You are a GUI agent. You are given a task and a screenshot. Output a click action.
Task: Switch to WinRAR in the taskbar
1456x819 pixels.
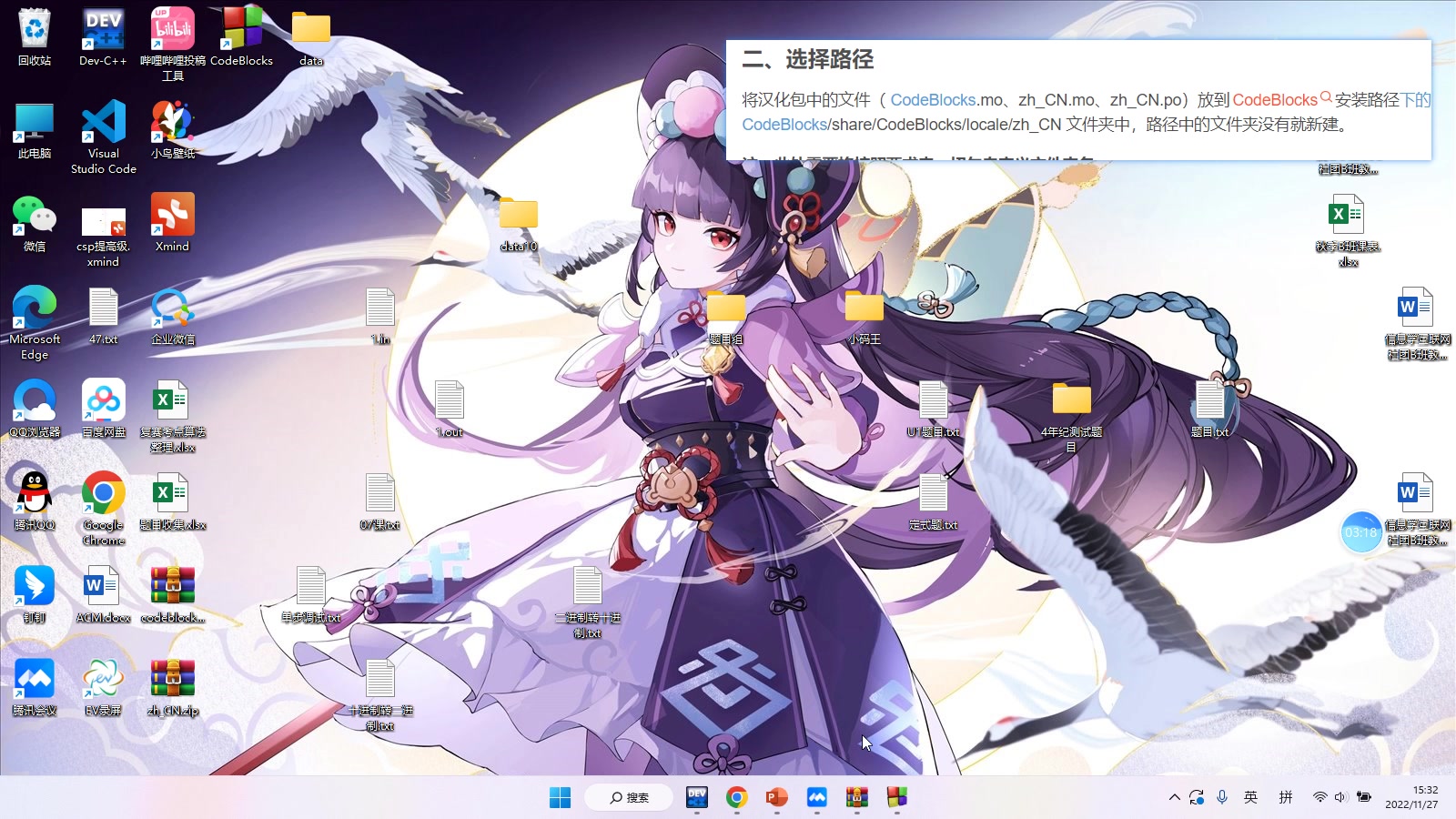coord(857,798)
